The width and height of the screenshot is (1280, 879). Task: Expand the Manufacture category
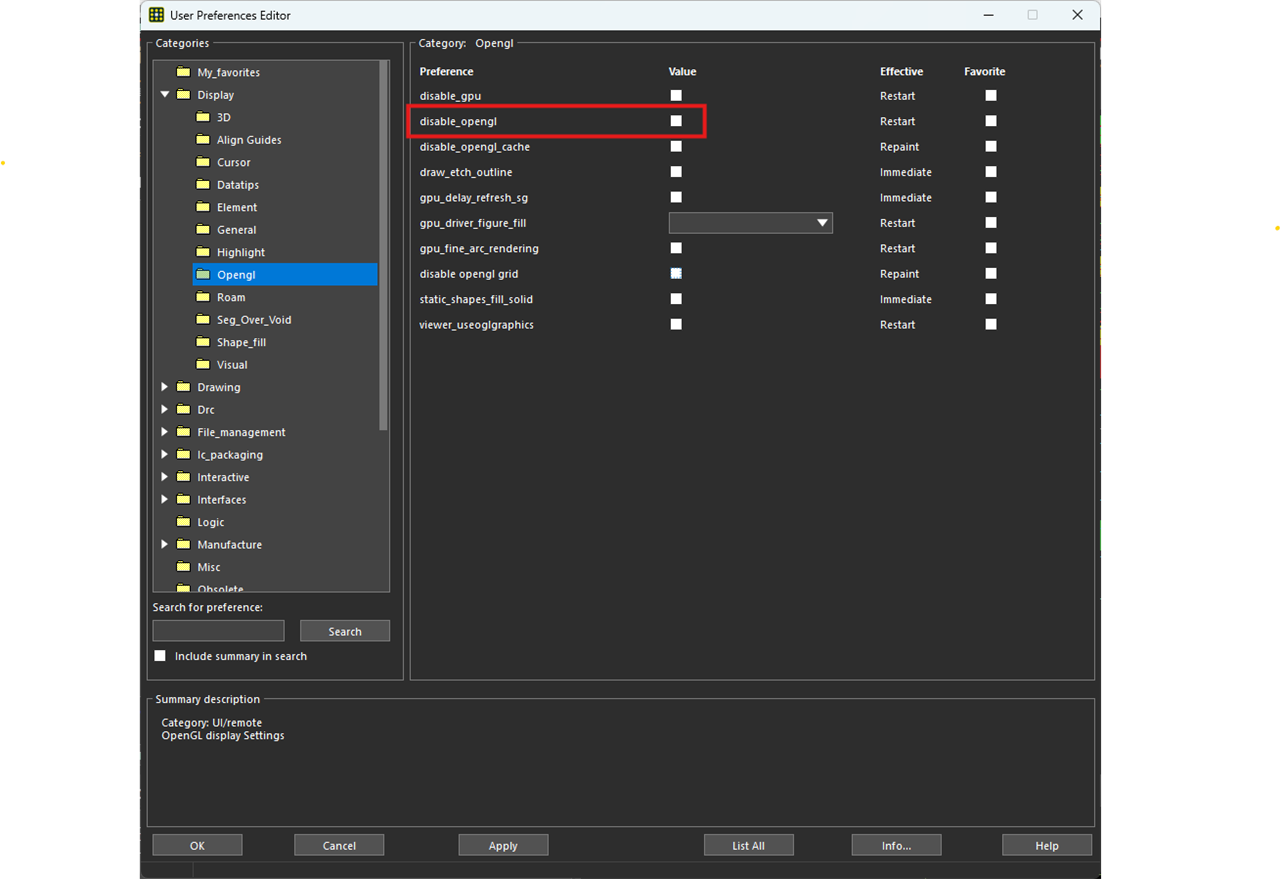(x=165, y=545)
